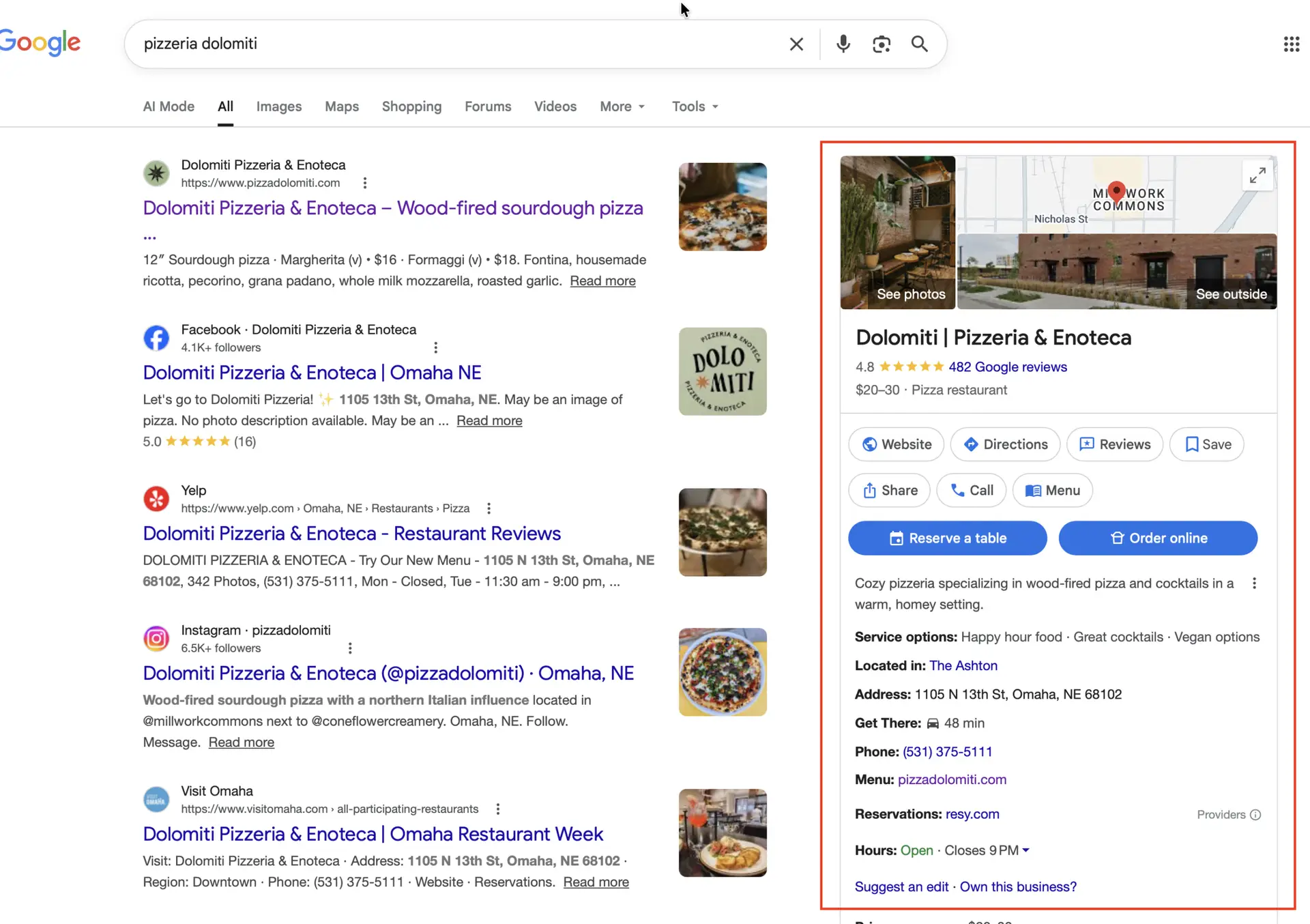Open the three-dot menu beside the Yelp result
Image resolution: width=1310 pixels, height=924 pixels.
click(x=489, y=508)
